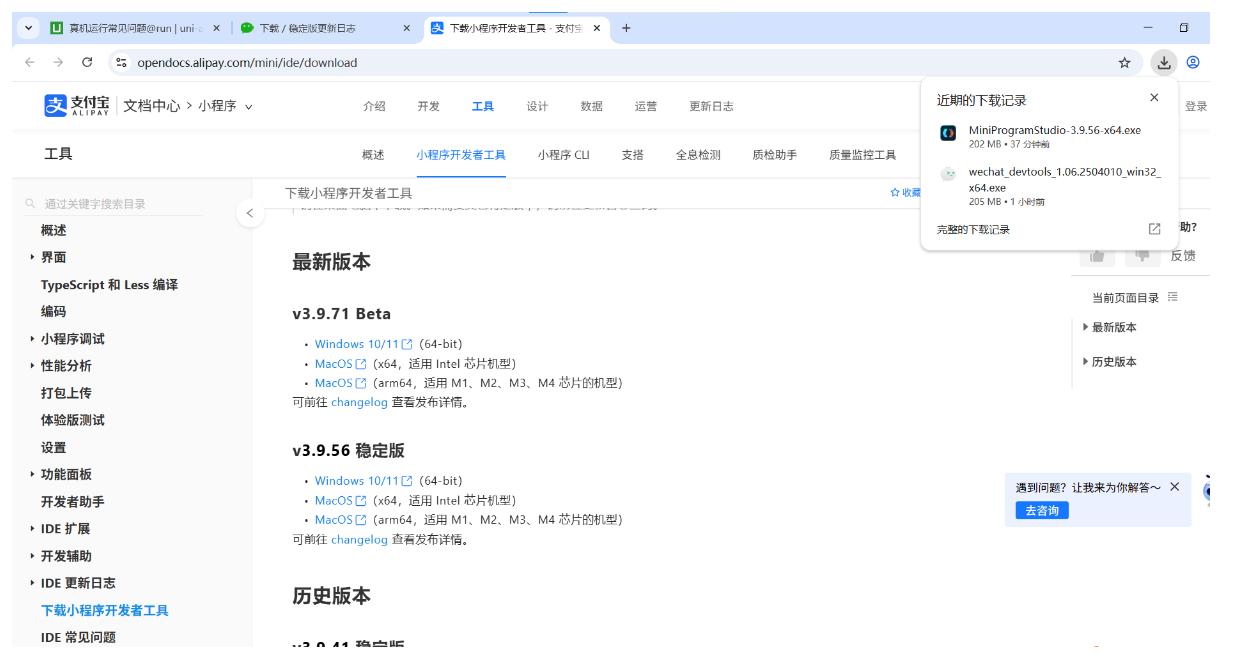
Task: Download Windows 10/11 build of v3.9.71 Beta
Action: 363,344
